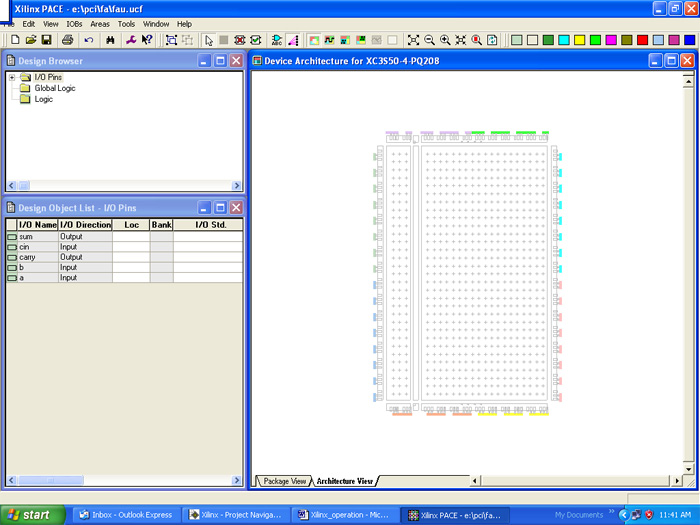The height and width of the screenshot is (525, 700).
Task: Click the I/O Std. column header
Action: (208, 225)
